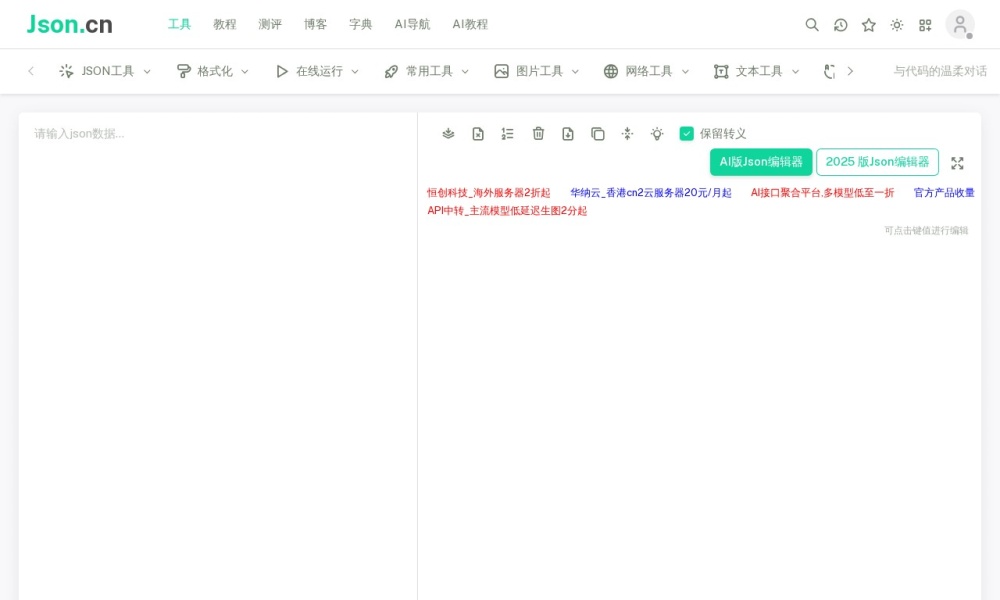Open the AI导航 nav item
1000x600 pixels.
pyautogui.click(x=412, y=24)
